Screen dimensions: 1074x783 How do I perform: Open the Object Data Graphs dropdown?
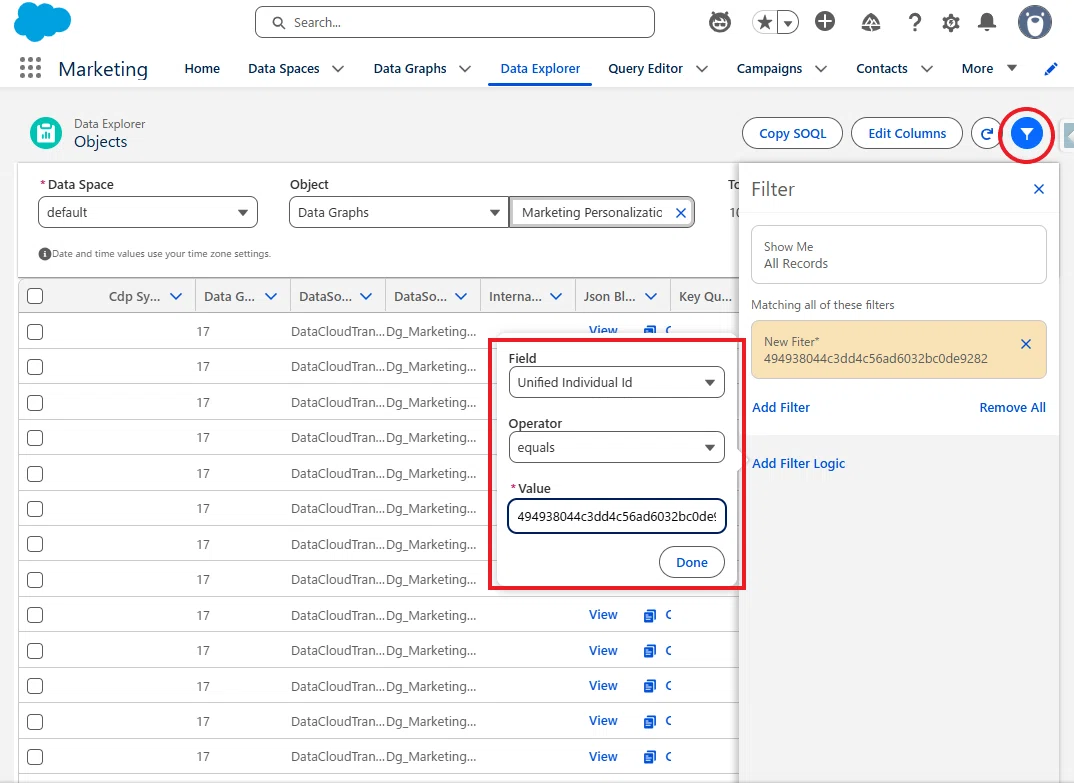[399, 212]
